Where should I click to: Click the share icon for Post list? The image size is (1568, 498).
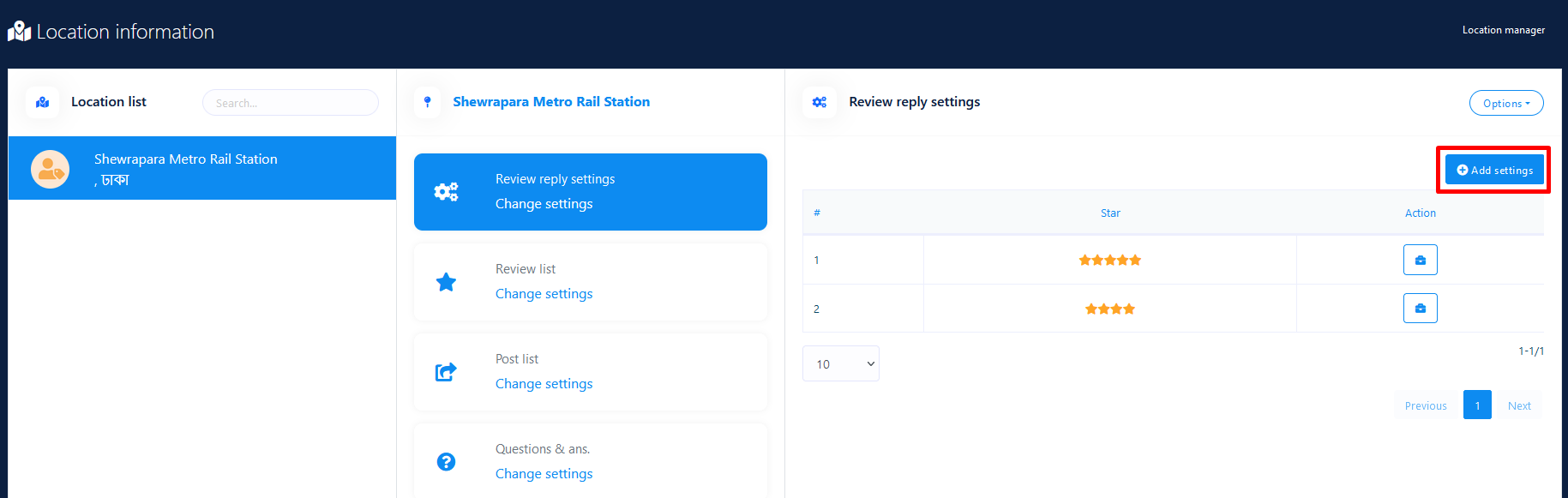446,372
